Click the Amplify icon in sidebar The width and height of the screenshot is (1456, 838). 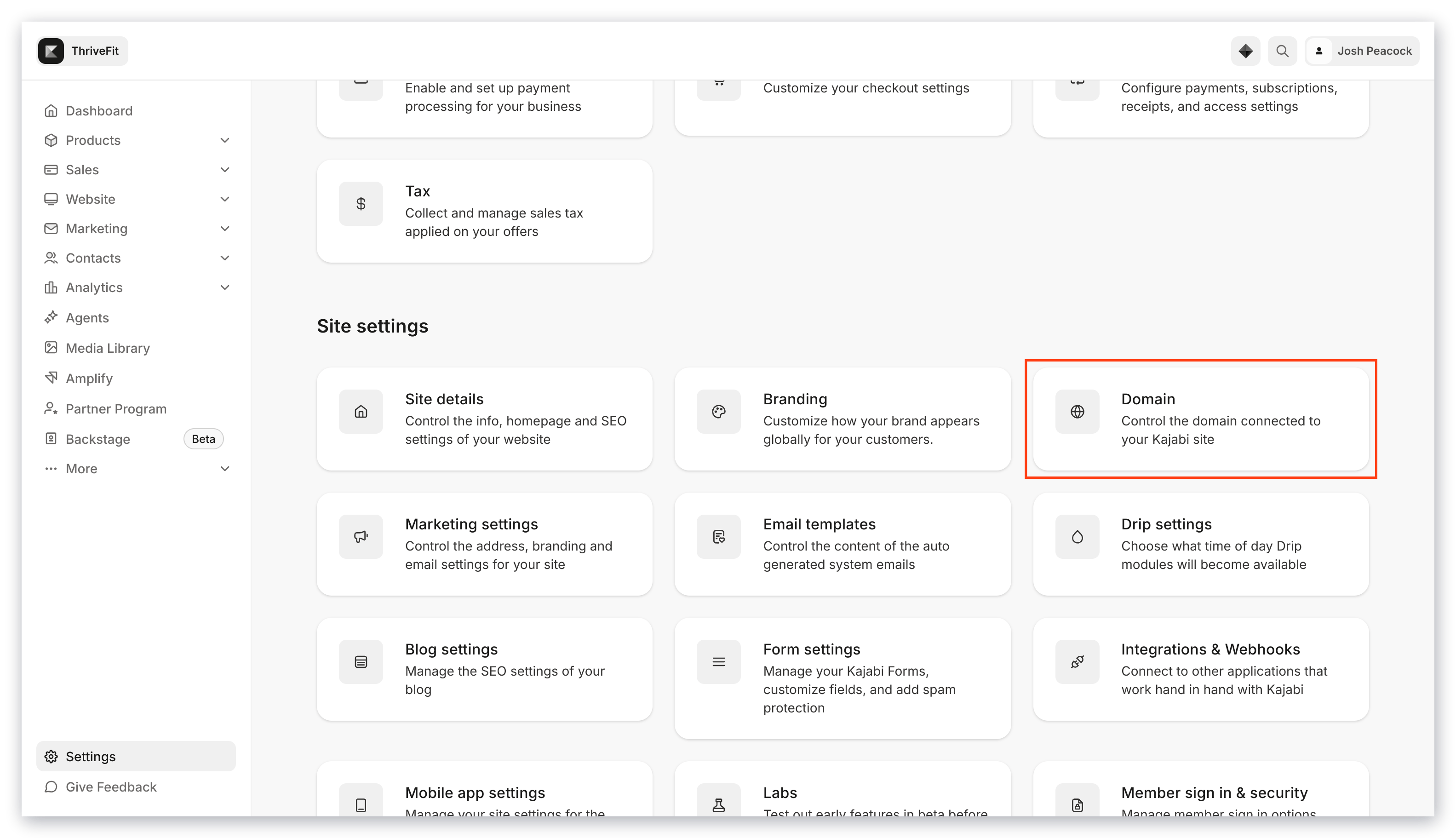click(x=51, y=378)
